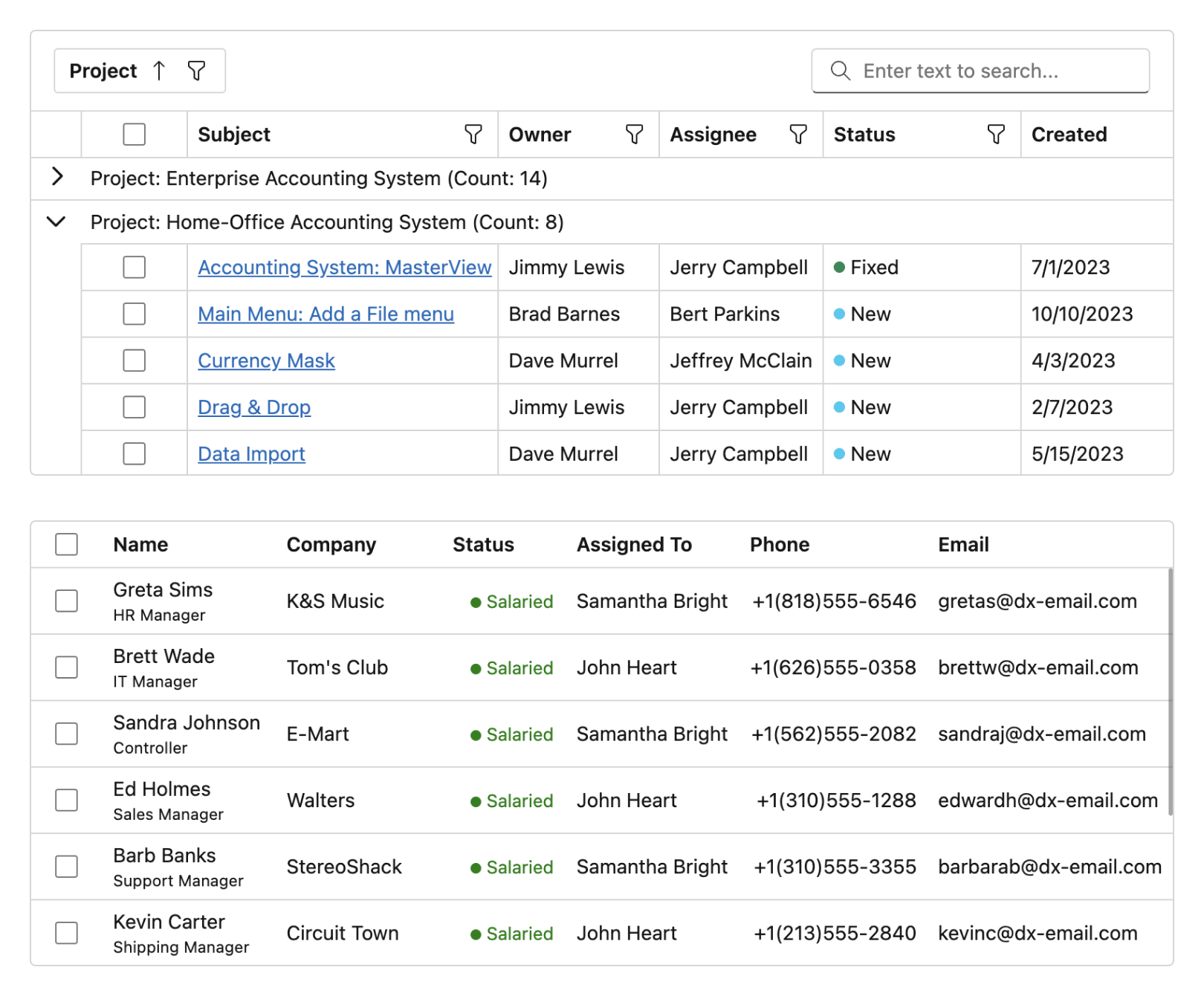Open the Subject column filter icon
This screenshot has height=996, width=1204.
tap(473, 135)
